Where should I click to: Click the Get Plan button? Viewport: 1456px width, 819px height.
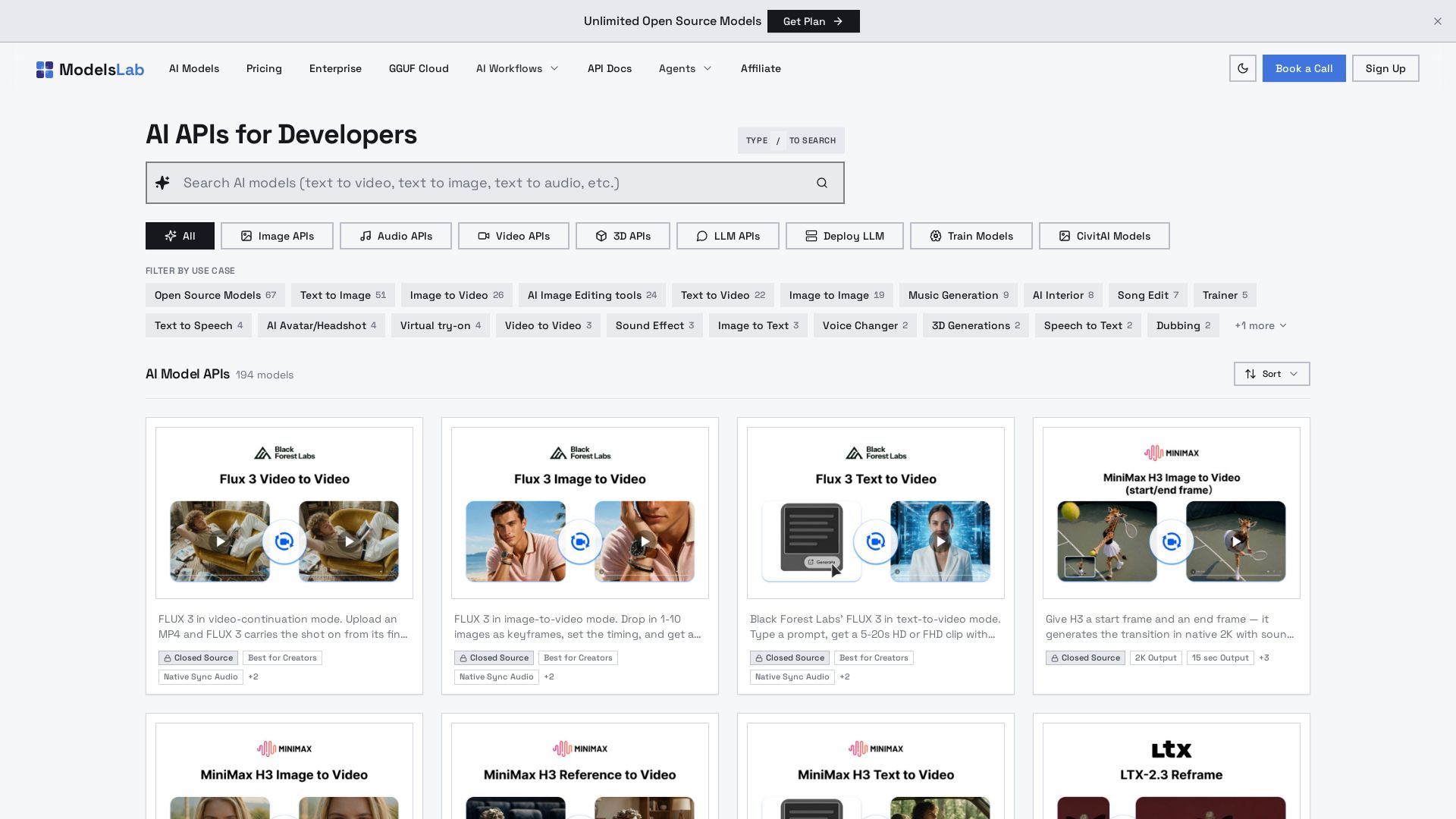pos(814,21)
